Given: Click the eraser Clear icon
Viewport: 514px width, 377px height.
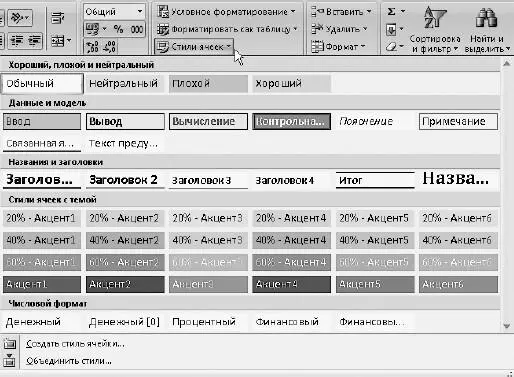Looking at the screenshot, I should click(391, 47).
